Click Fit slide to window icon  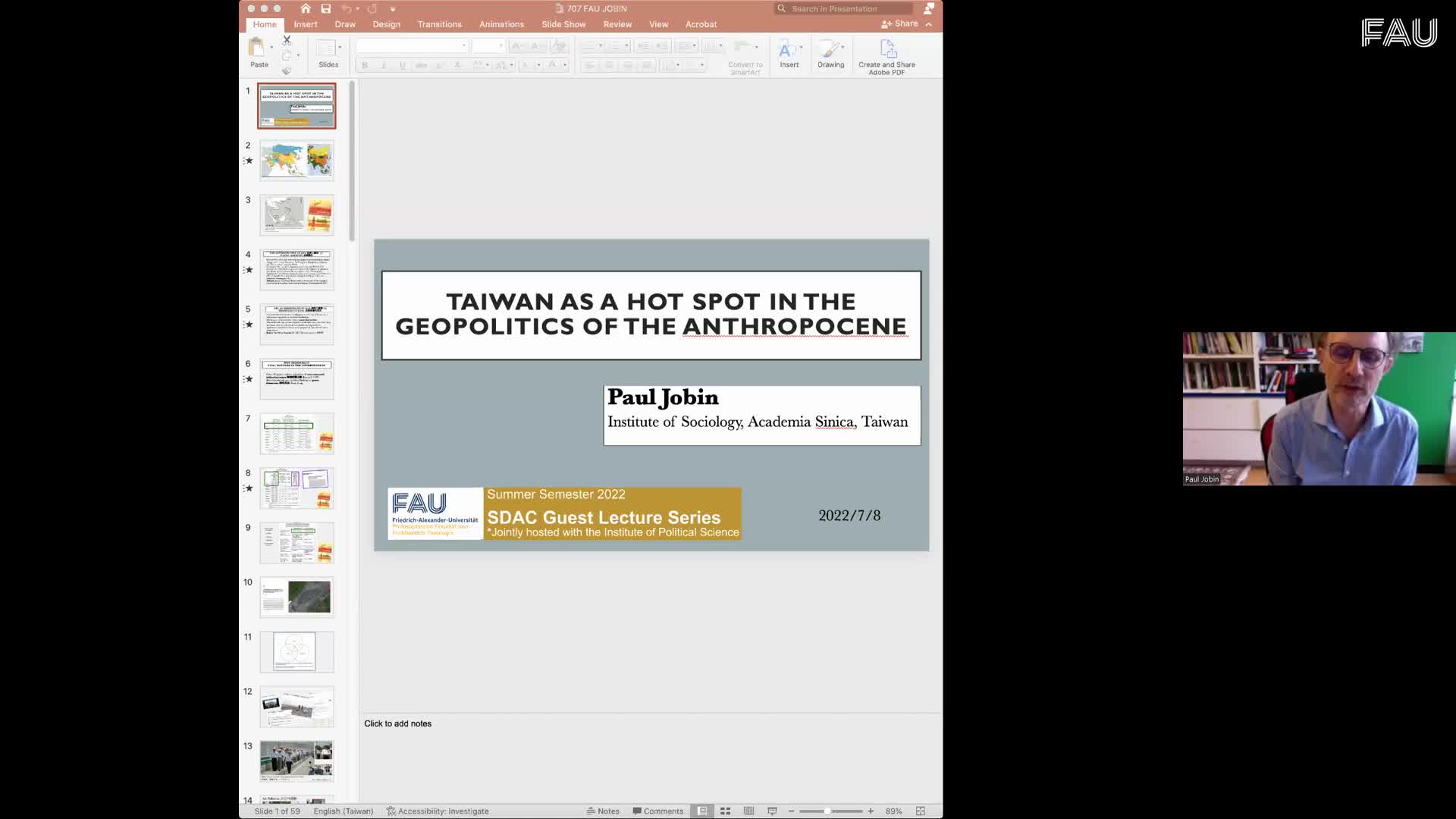click(x=920, y=811)
